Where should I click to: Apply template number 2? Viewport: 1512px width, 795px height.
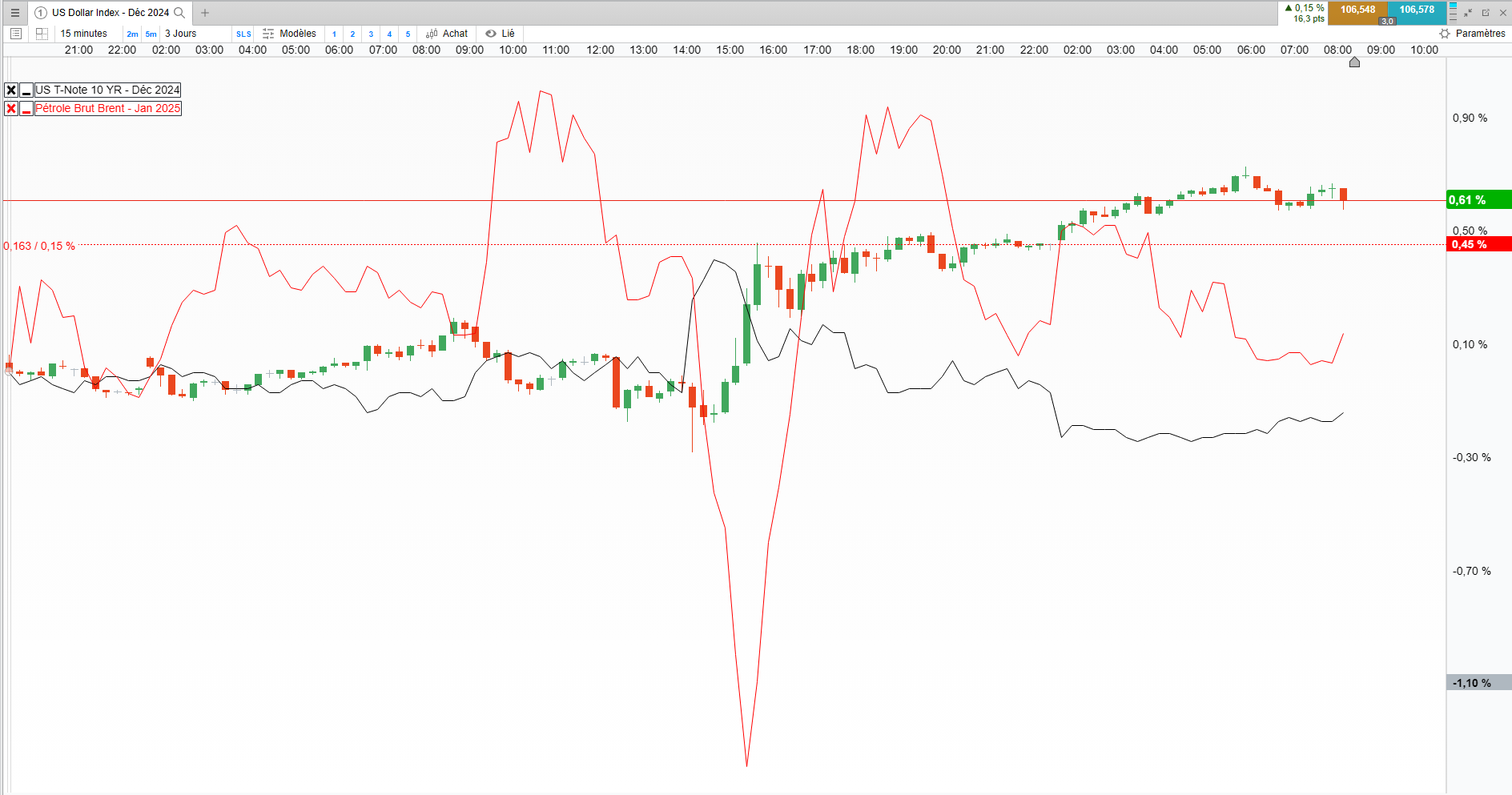click(352, 34)
